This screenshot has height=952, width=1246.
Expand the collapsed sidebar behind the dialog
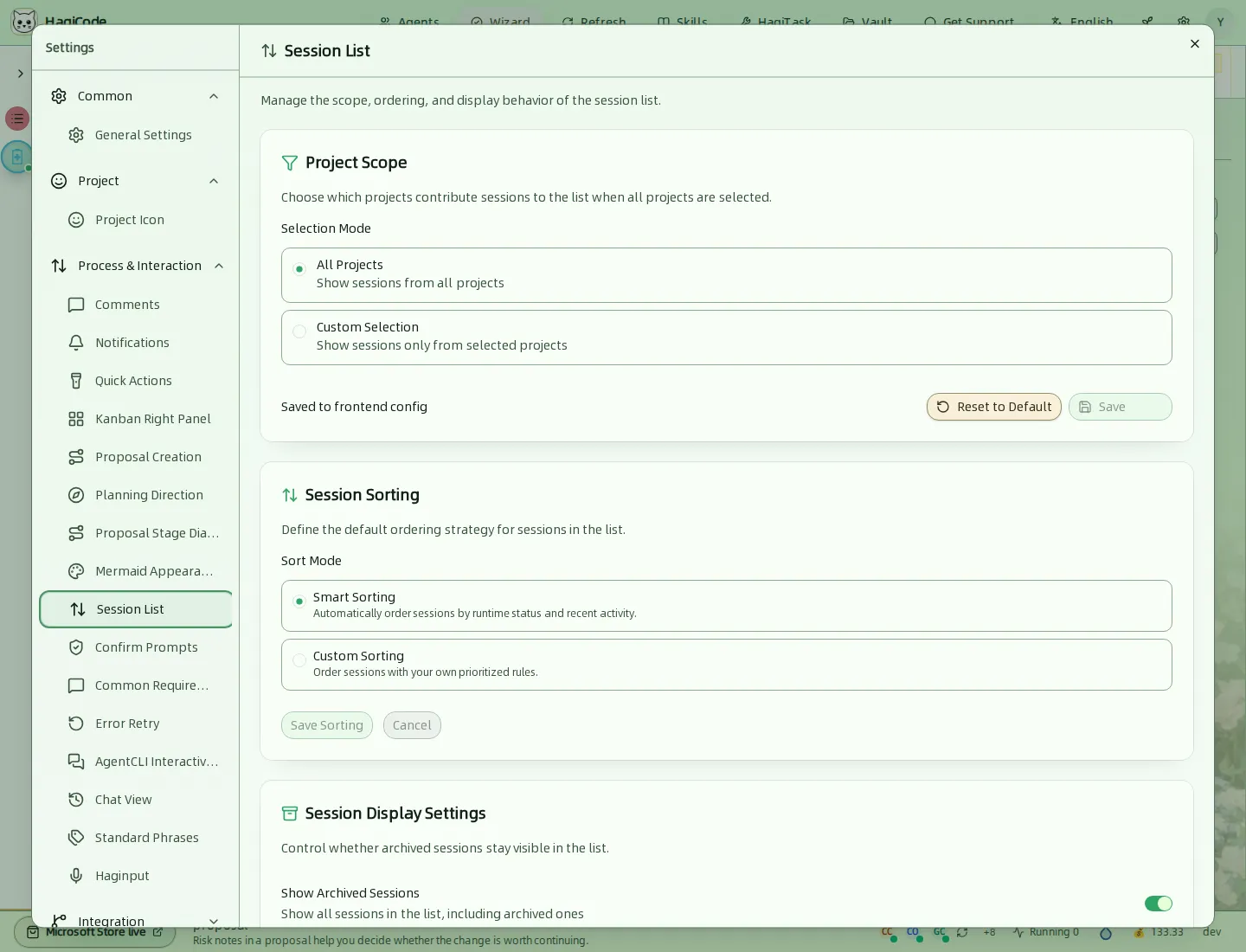[x=20, y=74]
